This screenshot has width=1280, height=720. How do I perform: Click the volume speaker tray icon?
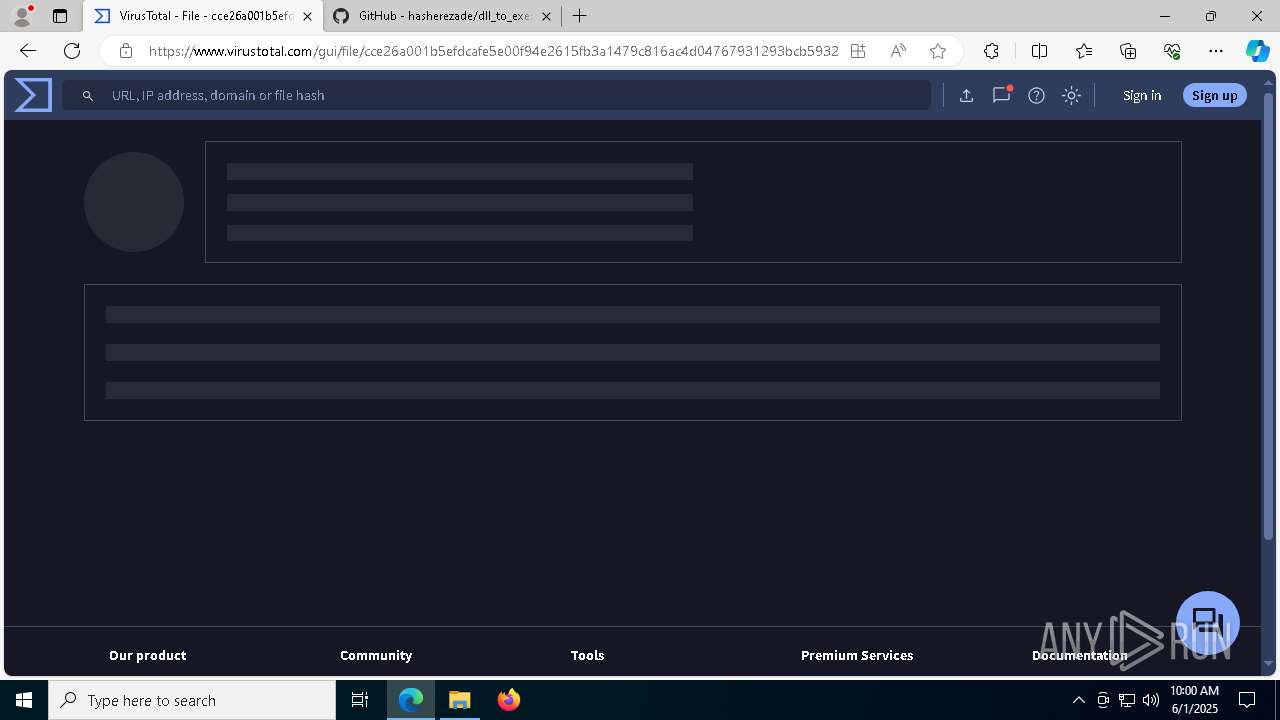pos(1151,700)
